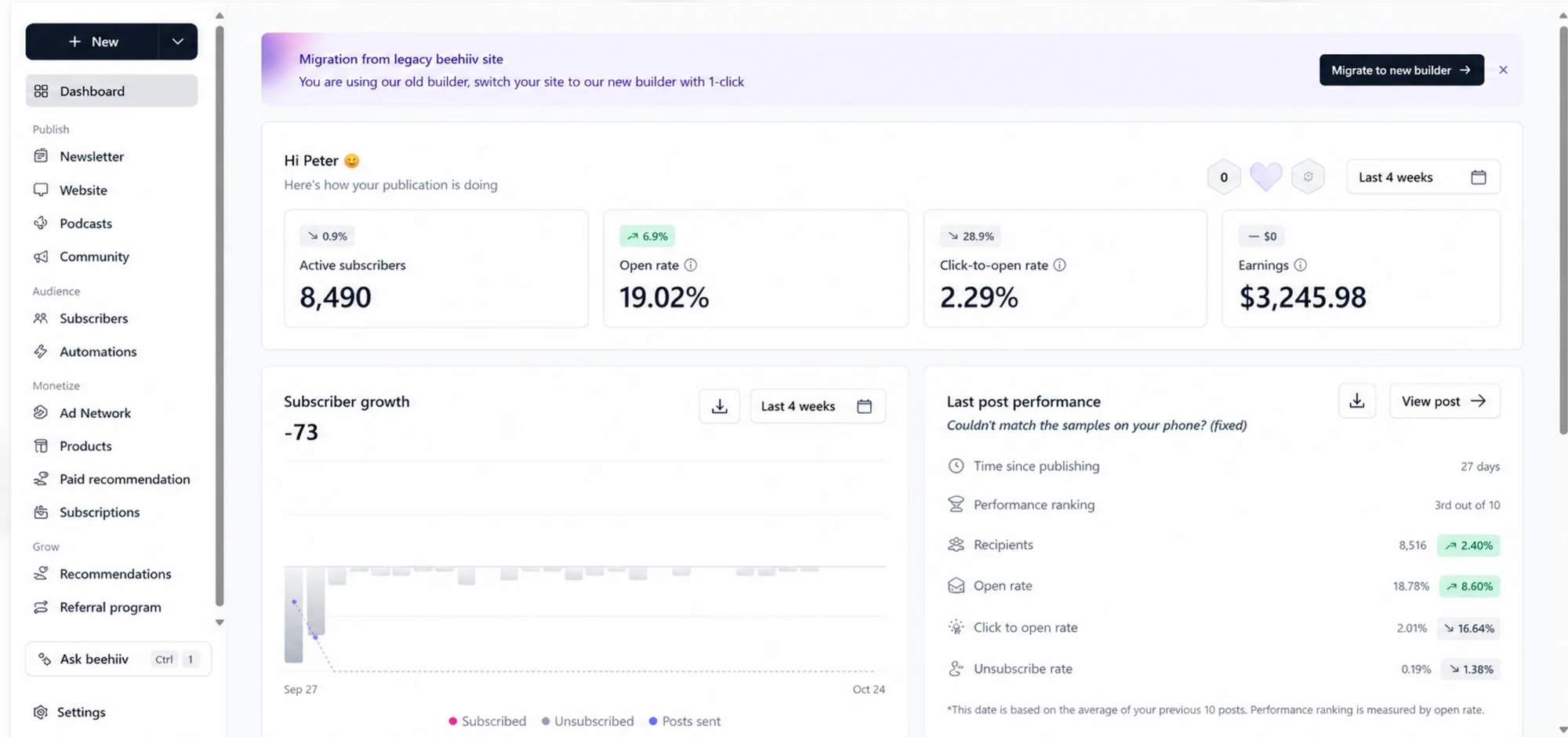
Task: Click the grey hexagon badge icon
Action: [1308, 176]
